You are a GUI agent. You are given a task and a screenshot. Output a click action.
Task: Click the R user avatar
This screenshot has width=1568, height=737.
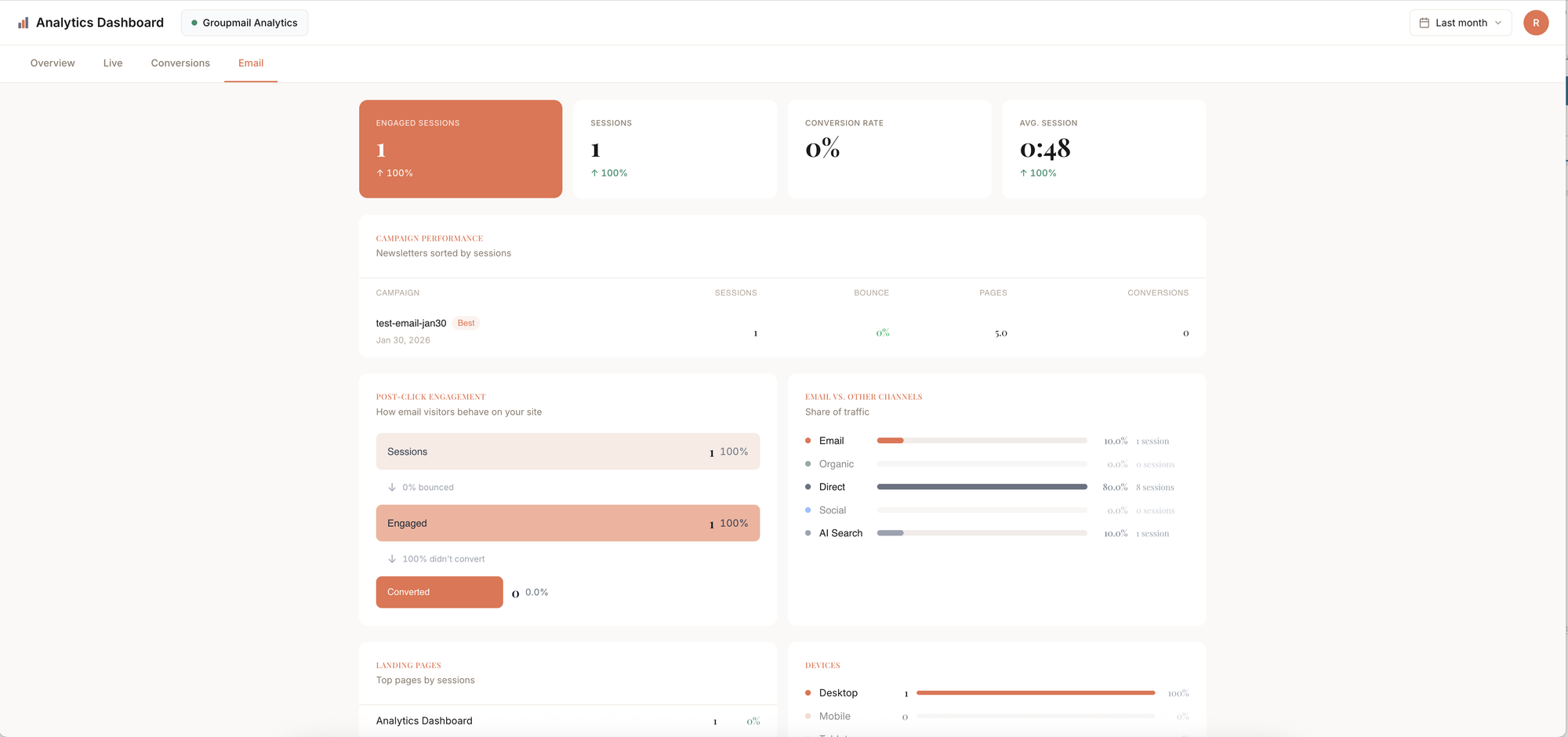pyautogui.click(x=1536, y=23)
